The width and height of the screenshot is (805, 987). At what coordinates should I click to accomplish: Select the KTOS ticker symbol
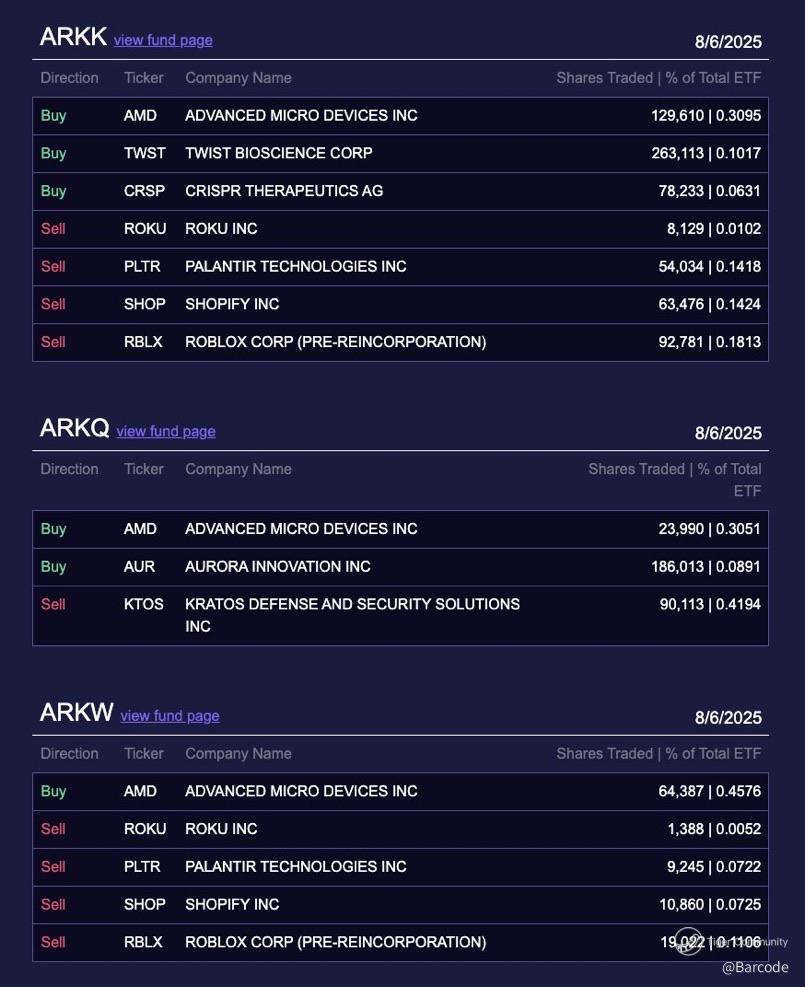[x=144, y=604]
